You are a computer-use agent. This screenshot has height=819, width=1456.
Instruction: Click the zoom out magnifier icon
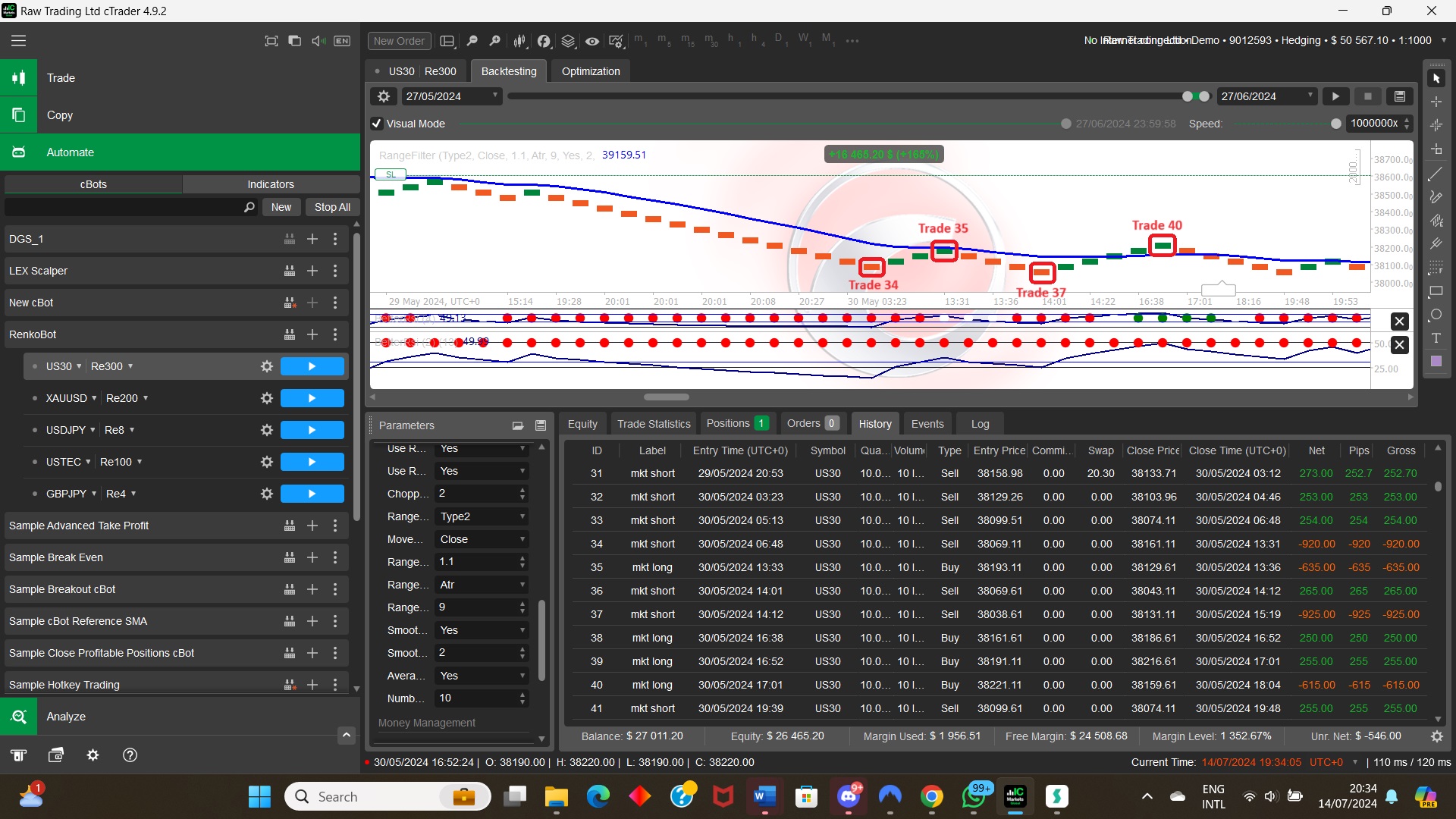[x=472, y=41]
